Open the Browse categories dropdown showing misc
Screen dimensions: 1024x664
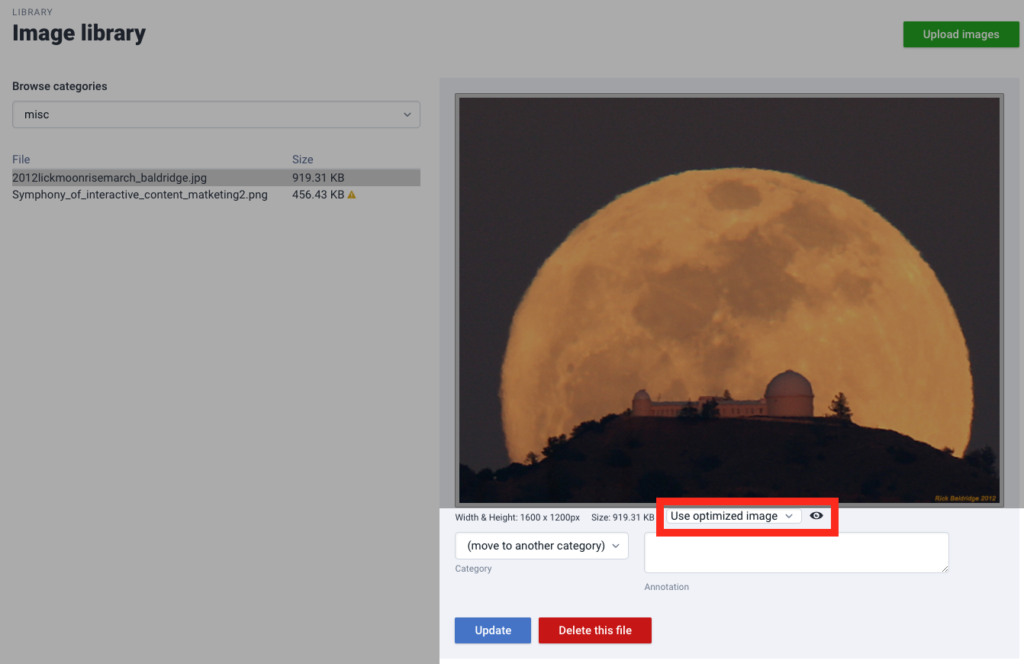tap(216, 115)
